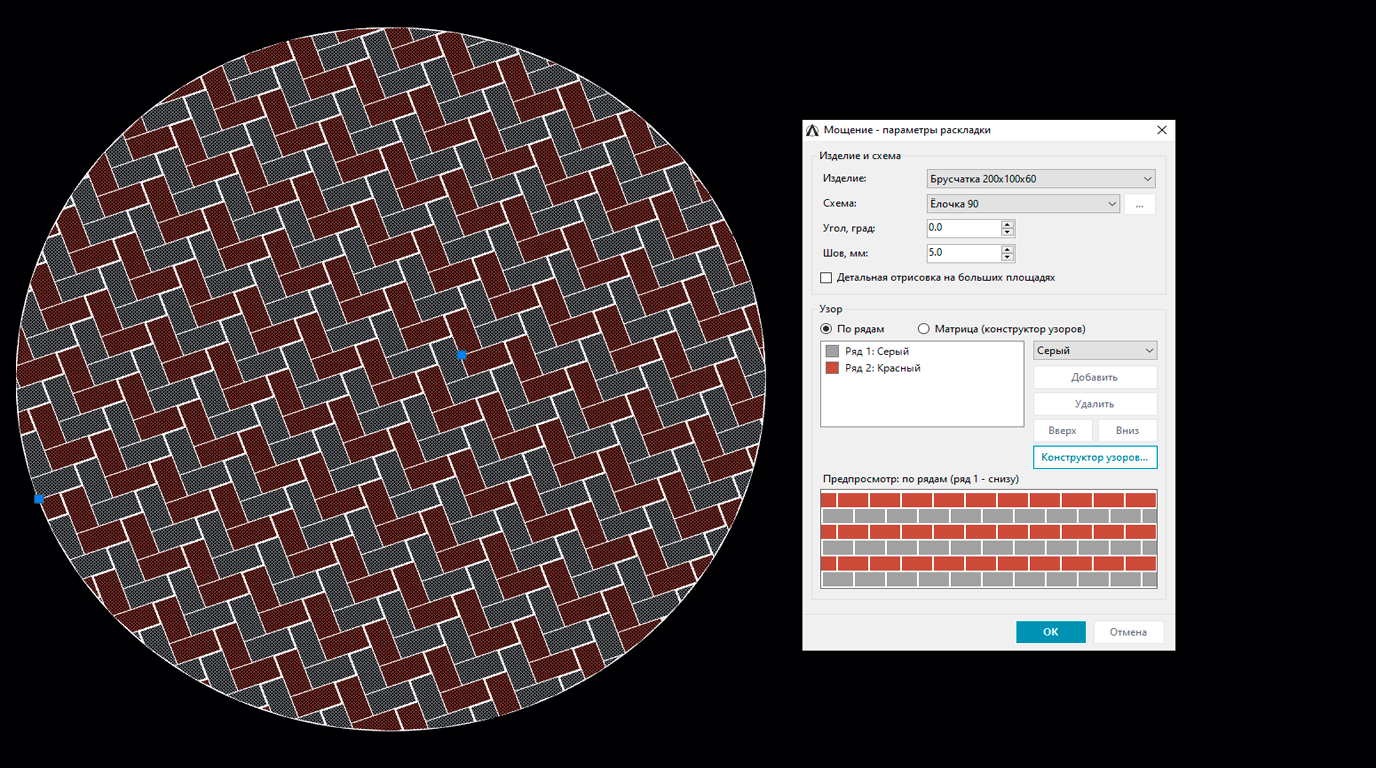Click the blue grip at circle center
This screenshot has height=768, width=1376.
[x=462, y=355]
